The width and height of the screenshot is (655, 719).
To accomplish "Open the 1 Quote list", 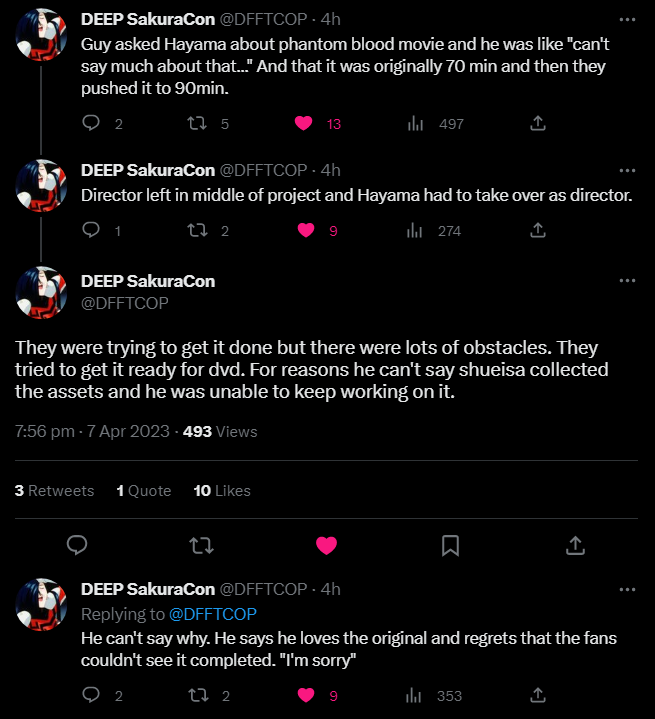I will point(143,491).
